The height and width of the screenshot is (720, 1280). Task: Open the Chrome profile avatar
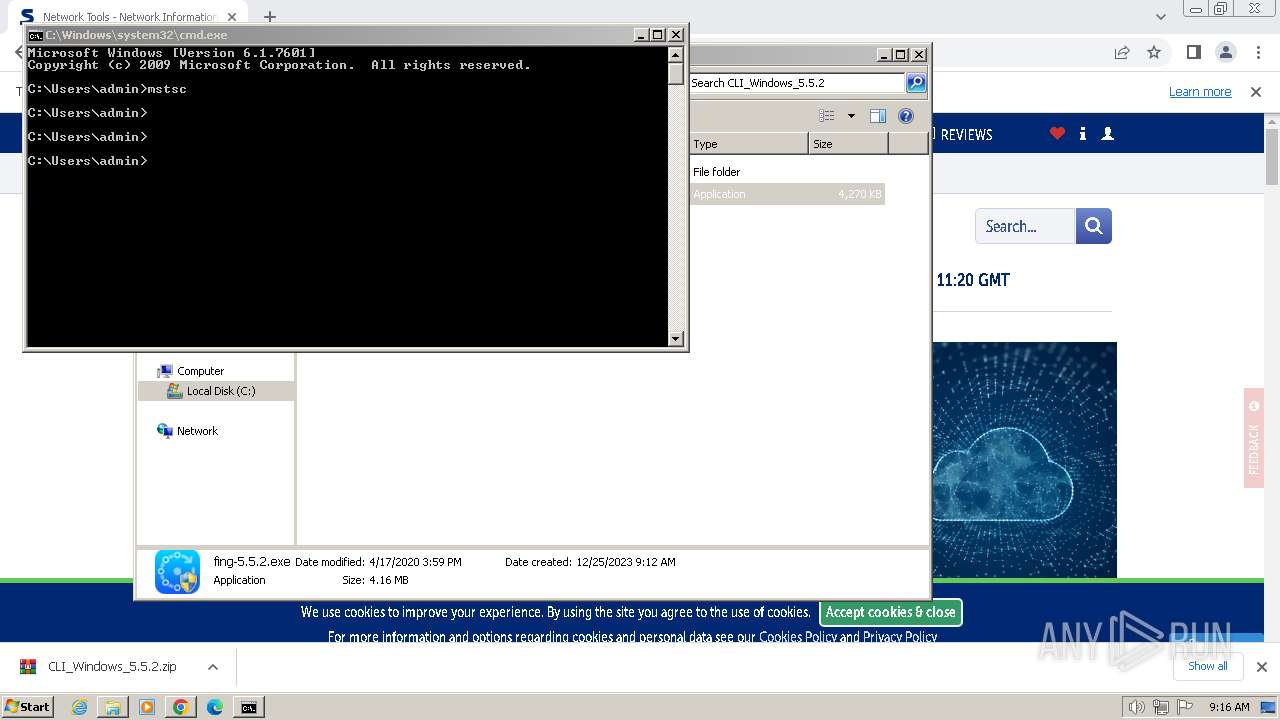[x=1226, y=52]
